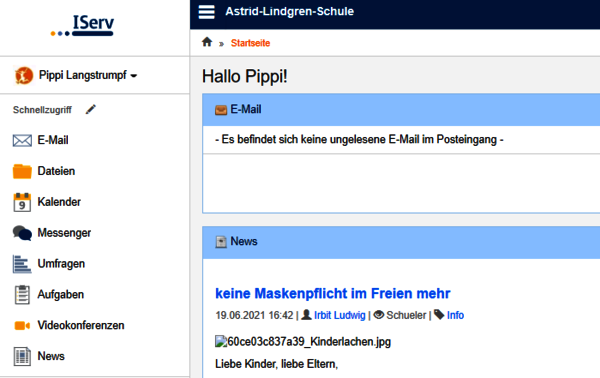Open article 'keine Maskenpflicht im Freien mehr'

point(333,293)
